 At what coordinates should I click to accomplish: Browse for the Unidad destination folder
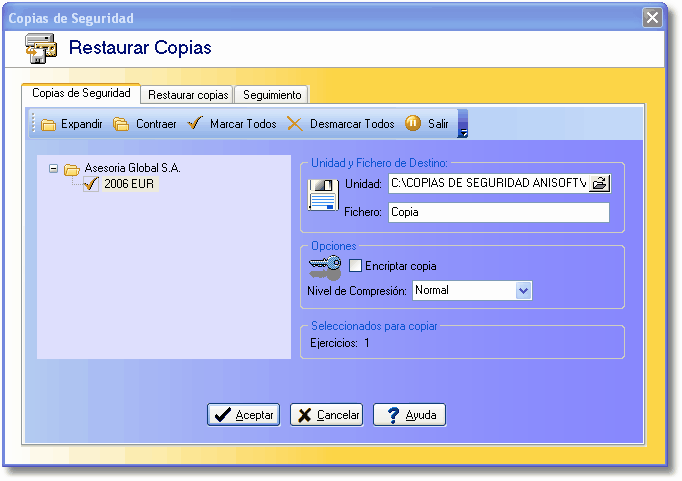[600, 184]
